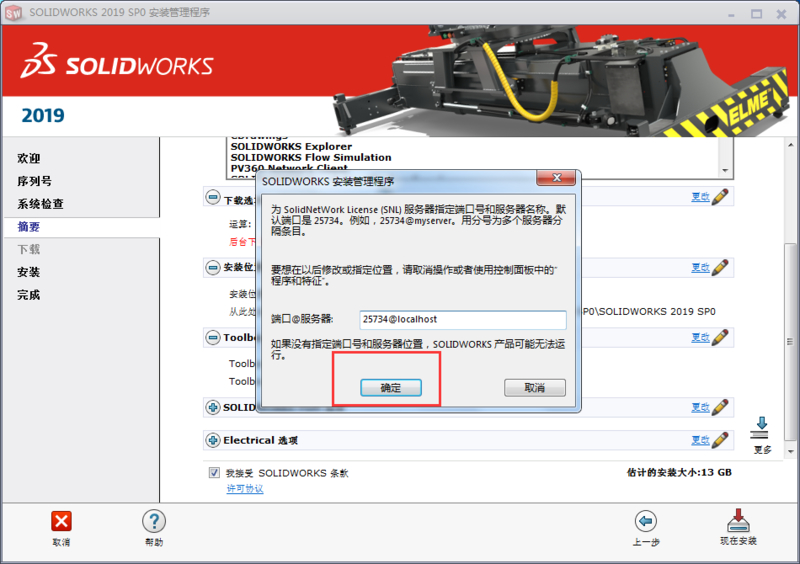Maximize the installation manager window
The image size is (800, 564).
point(757,14)
